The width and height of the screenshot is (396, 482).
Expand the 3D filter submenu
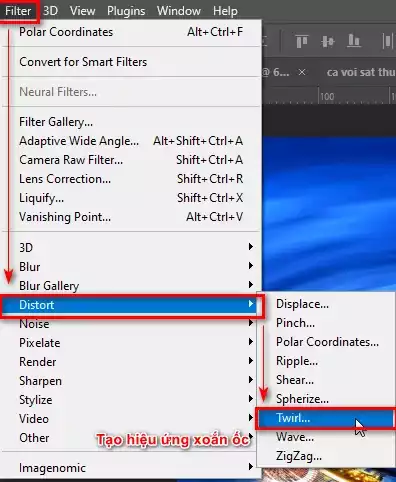131,248
